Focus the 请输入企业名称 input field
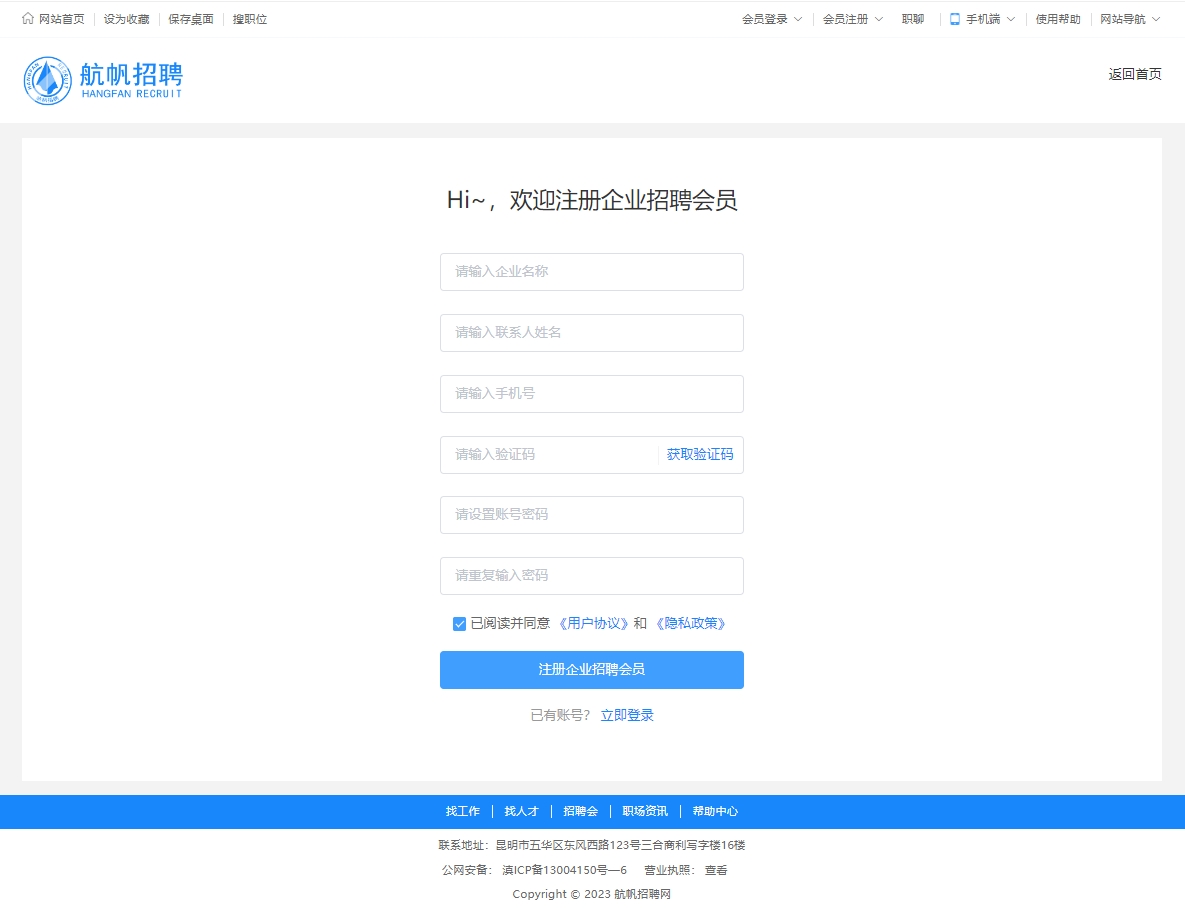Image resolution: width=1185 pixels, height=908 pixels. (x=591, y=272)
